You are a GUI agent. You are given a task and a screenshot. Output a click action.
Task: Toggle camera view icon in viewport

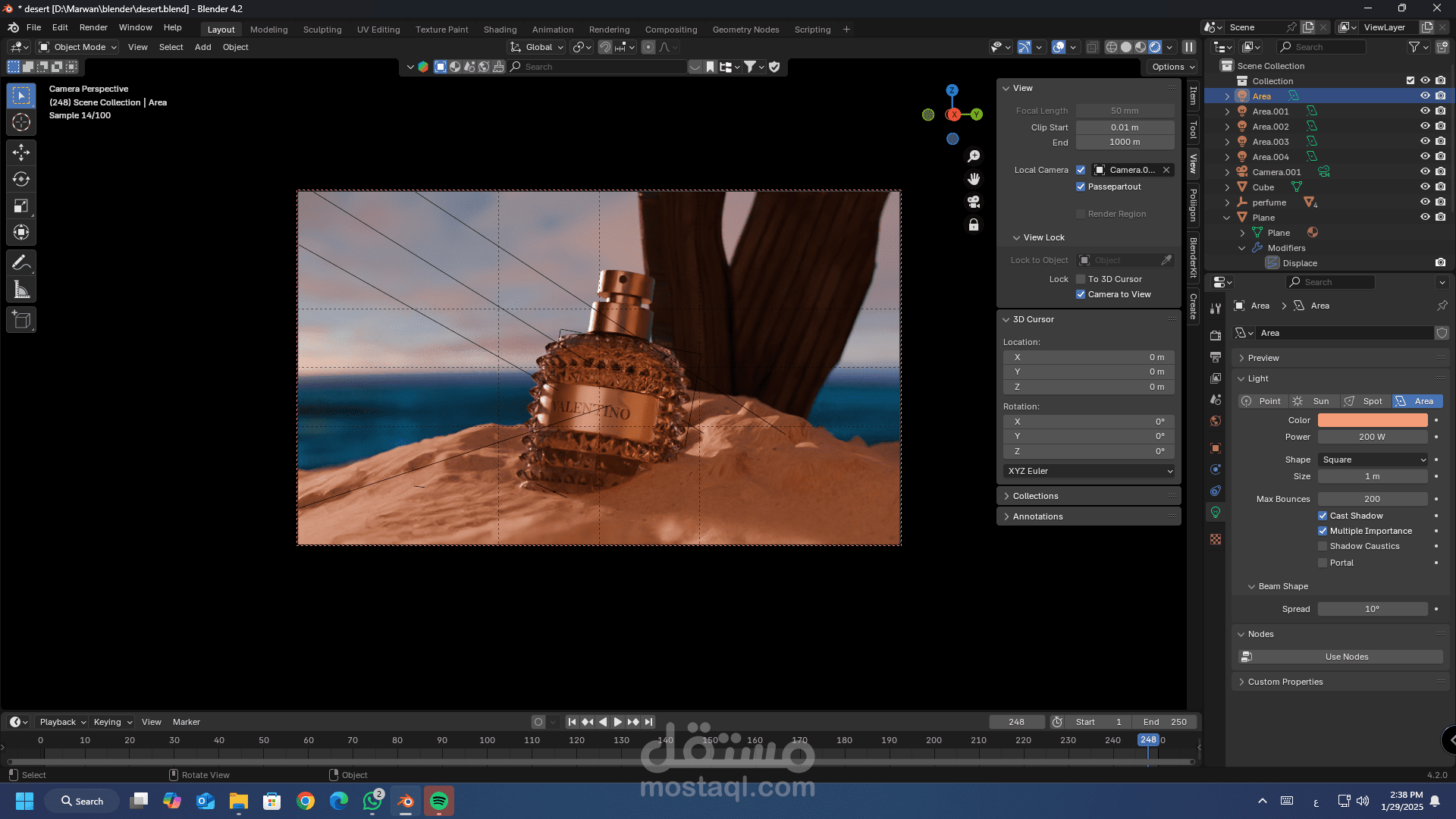(x=974, y=202)
